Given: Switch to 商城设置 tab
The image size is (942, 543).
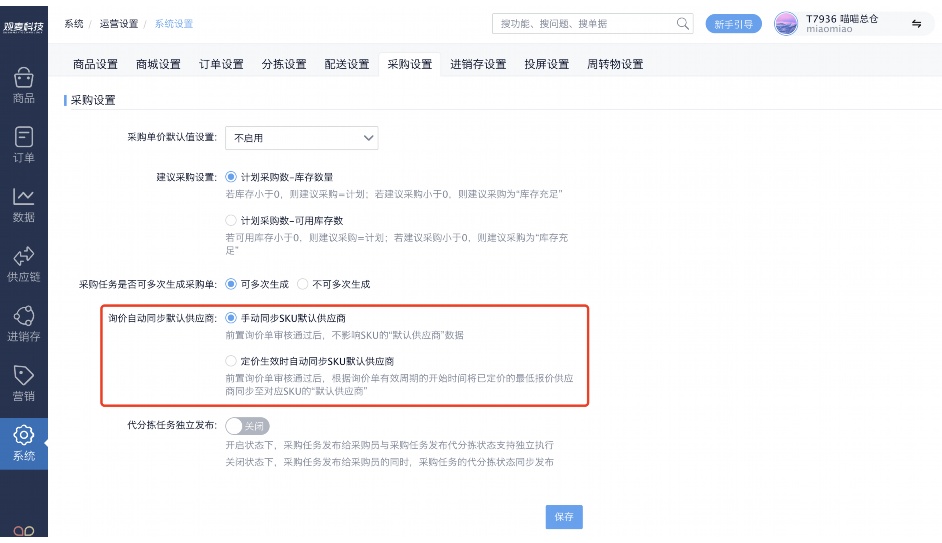Looking at the screenshot, I should pyautogui.click(x=158, y=64).
